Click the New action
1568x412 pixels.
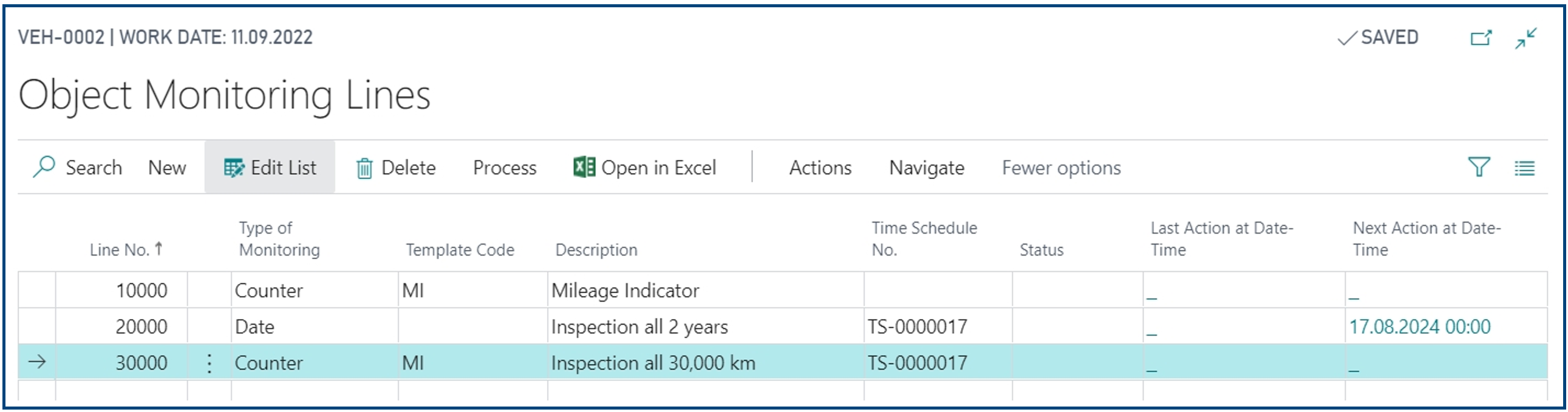(167, 168)
